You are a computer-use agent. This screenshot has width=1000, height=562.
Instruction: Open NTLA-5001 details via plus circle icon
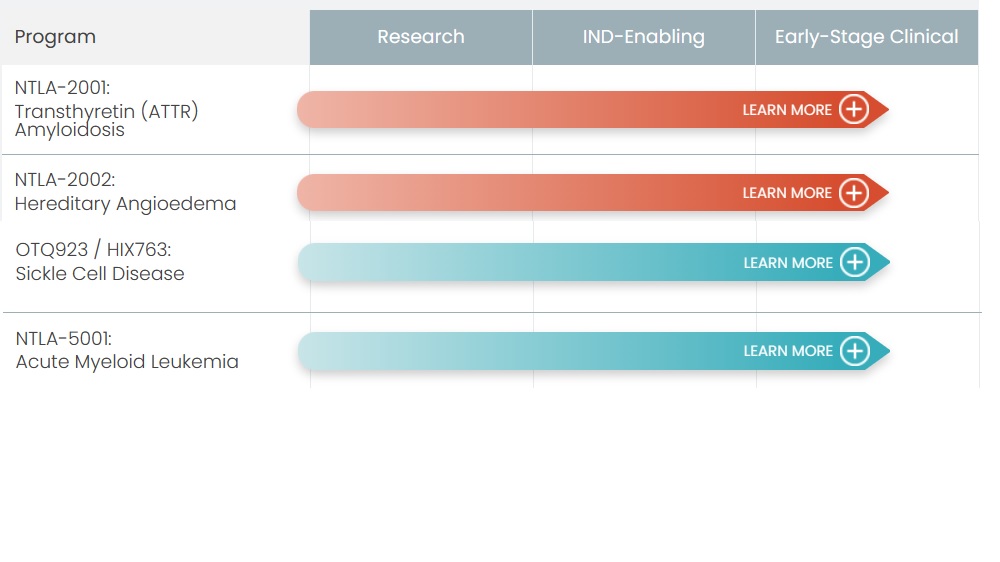click(x=854, y=351)
